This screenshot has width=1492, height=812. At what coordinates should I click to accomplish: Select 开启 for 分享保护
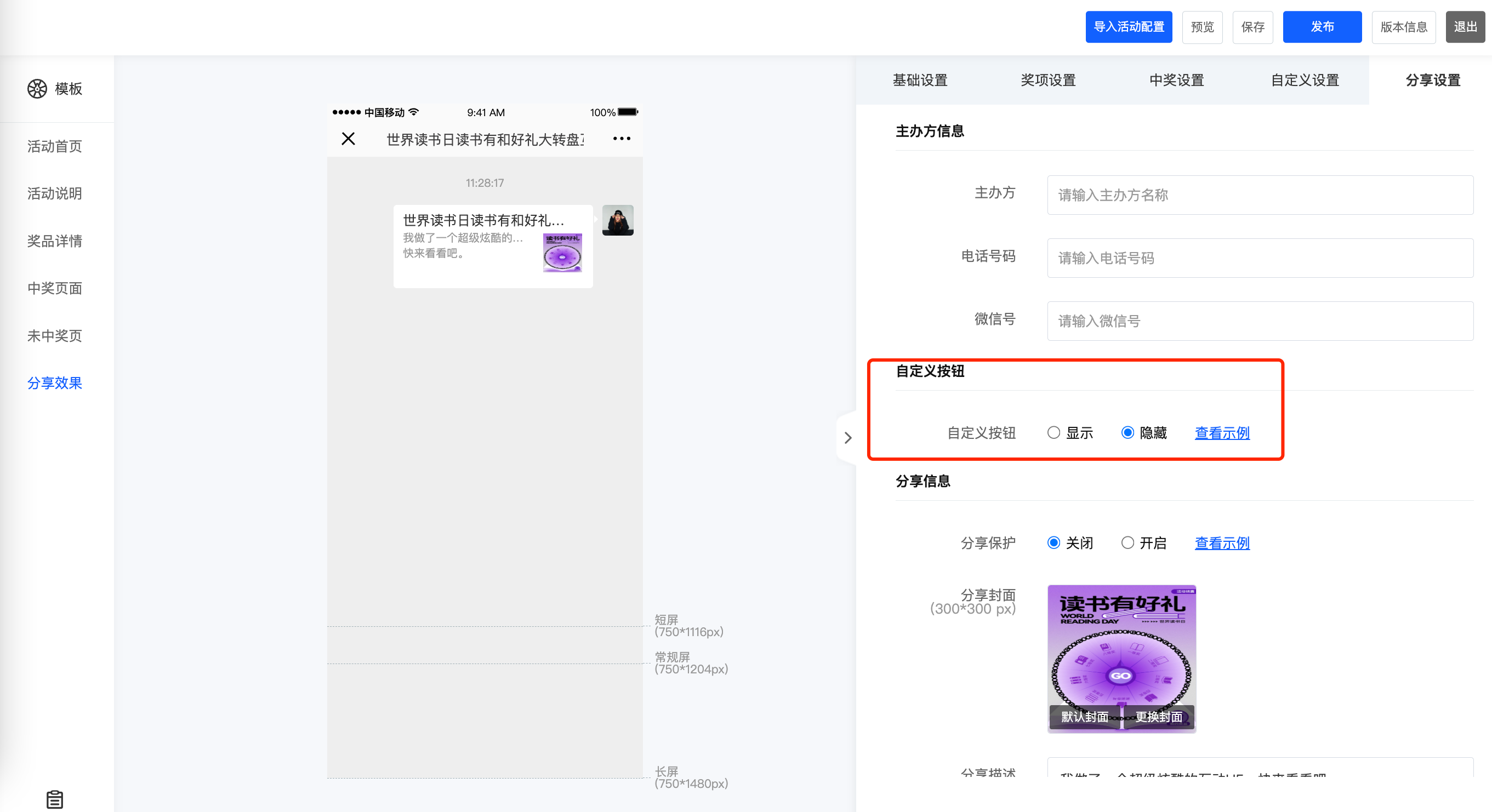pos(1127,543)
